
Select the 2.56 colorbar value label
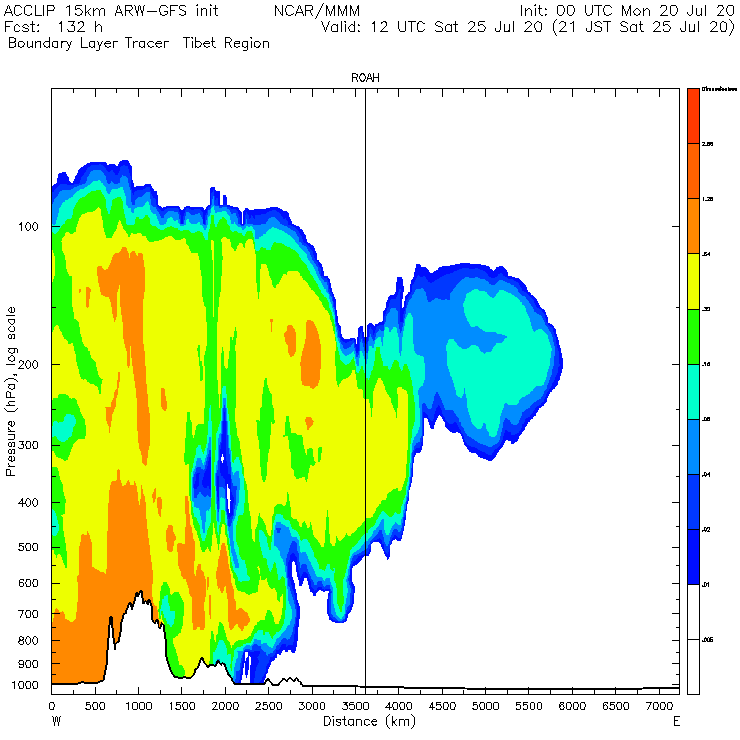click(x=707, y=144)
